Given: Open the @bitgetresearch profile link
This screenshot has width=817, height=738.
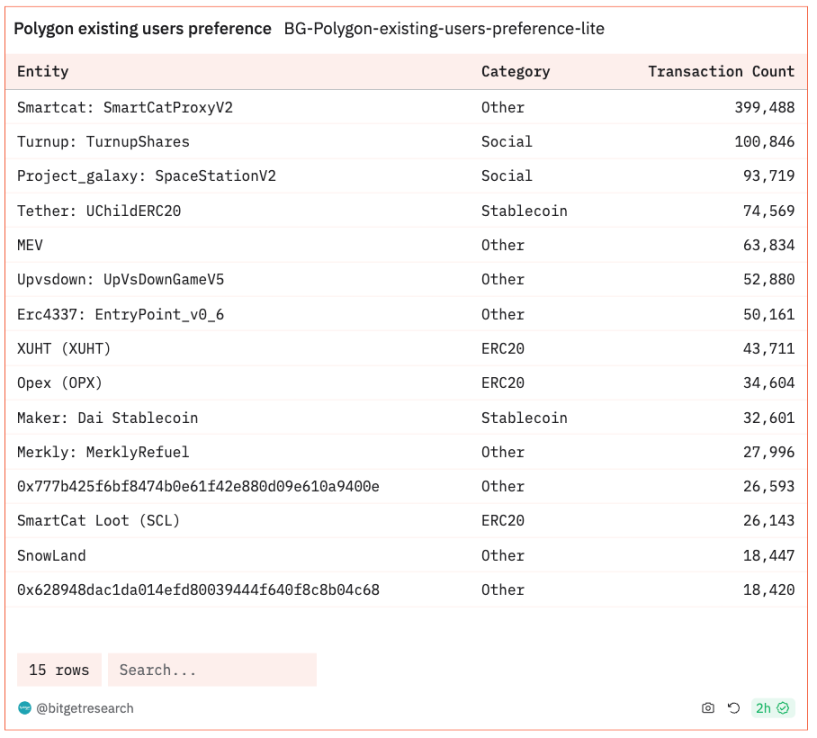Looking at the screenshot, I should [85, 709].
